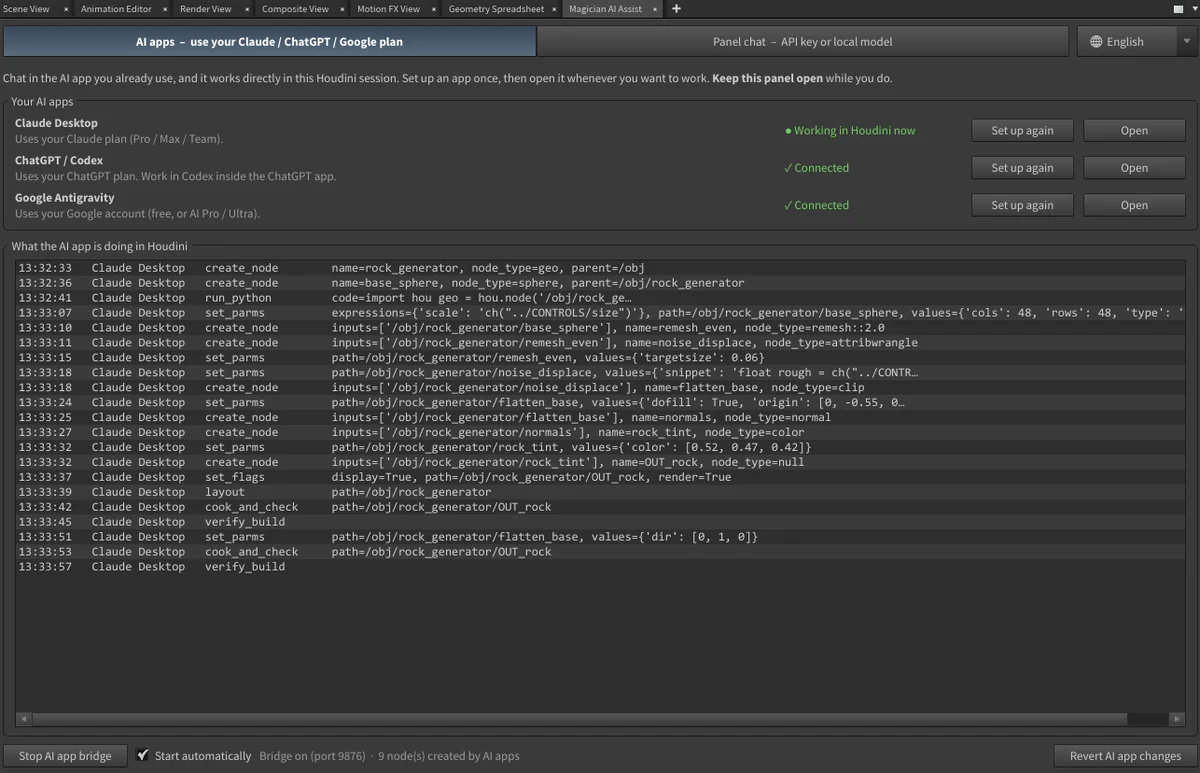Click the 'Working in Houdini now' status
1200x773 pixels.
(850, 131)
